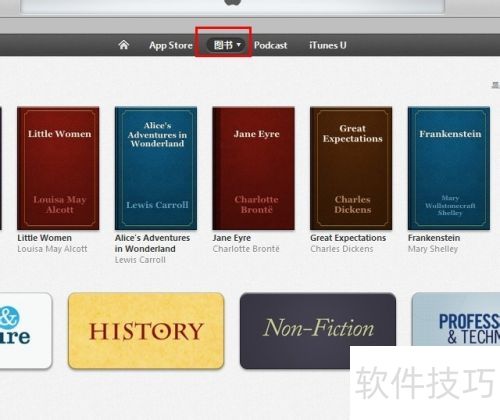
Task: Click the Little Women title link
Action: [x=45, y=238]
